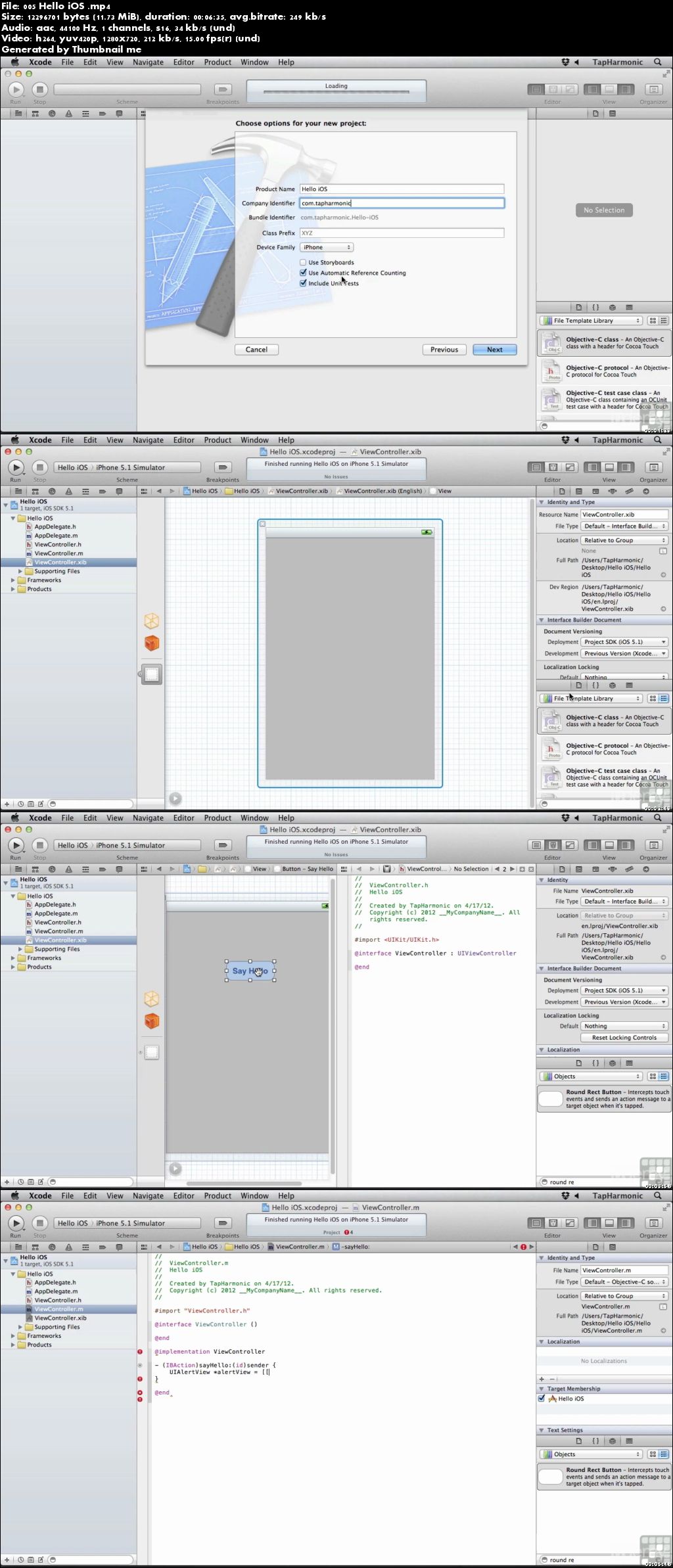Open Locking Default Nothing dropdown in Say Hello window
The height and width of the screenshot is (1568, 673).
(x=624, y=1026)
